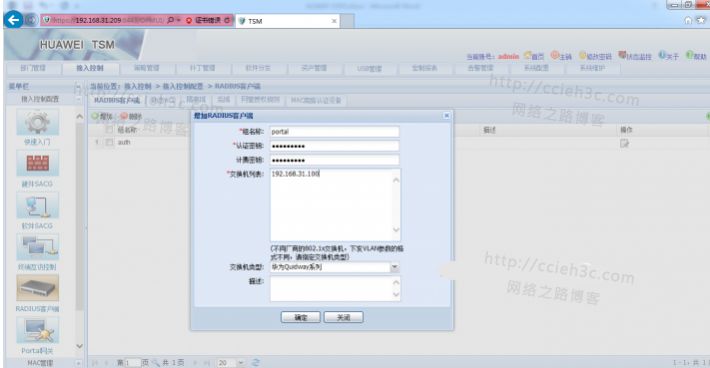710x368 pixels.
Task: Select the RADIUS客户端 switch icon in sidebar
Action: point(38,288)
